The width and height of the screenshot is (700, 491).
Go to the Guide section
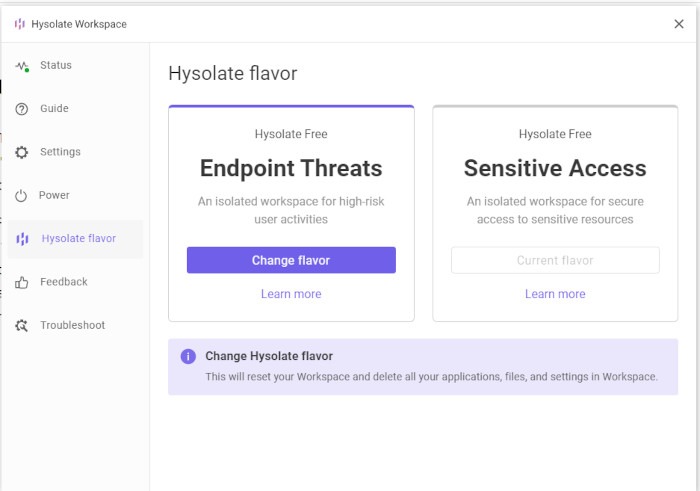[54, 109]
